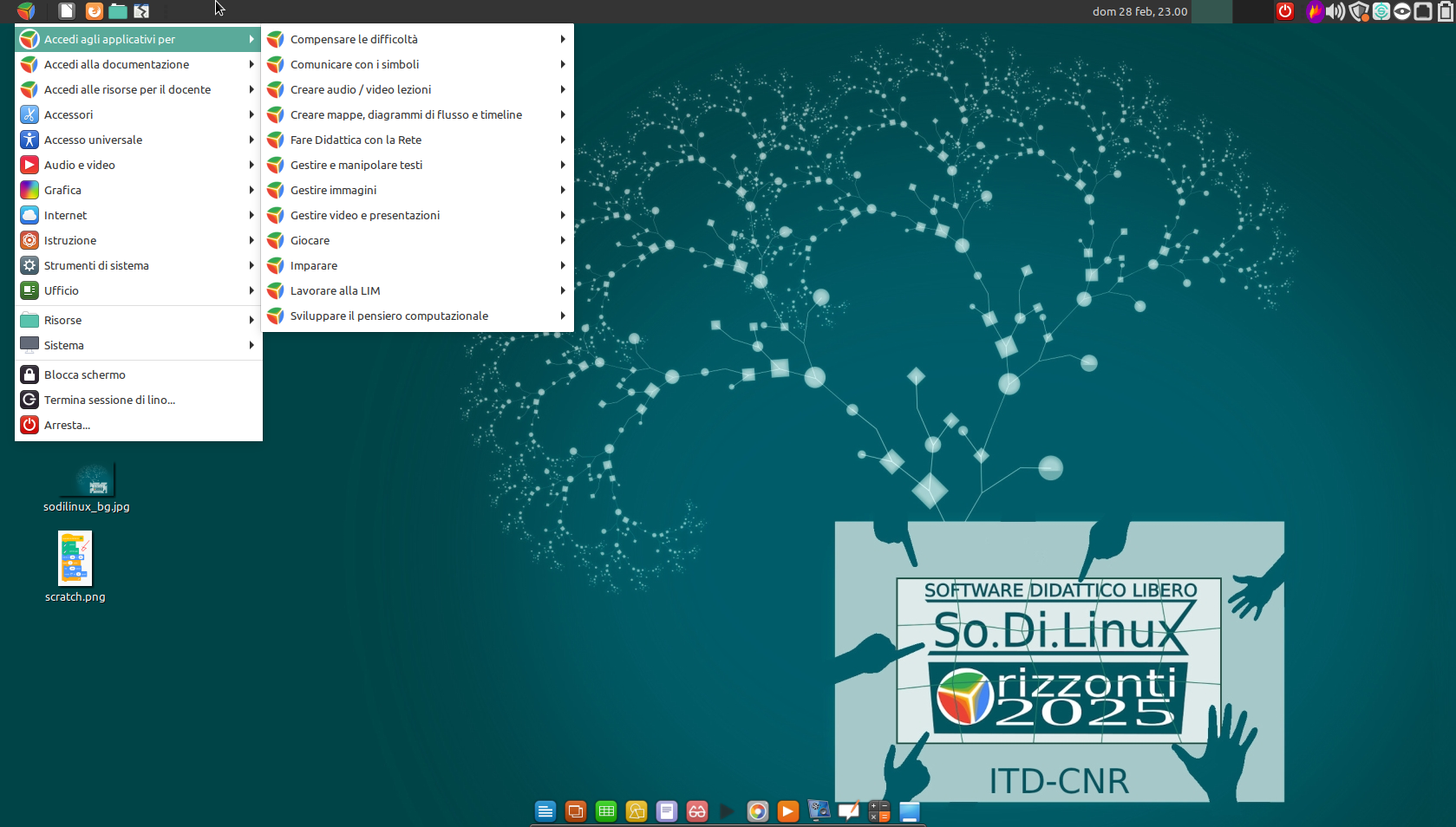Select the scratch.png desktop file
The image size is (1456, 827).
(75, 560)
